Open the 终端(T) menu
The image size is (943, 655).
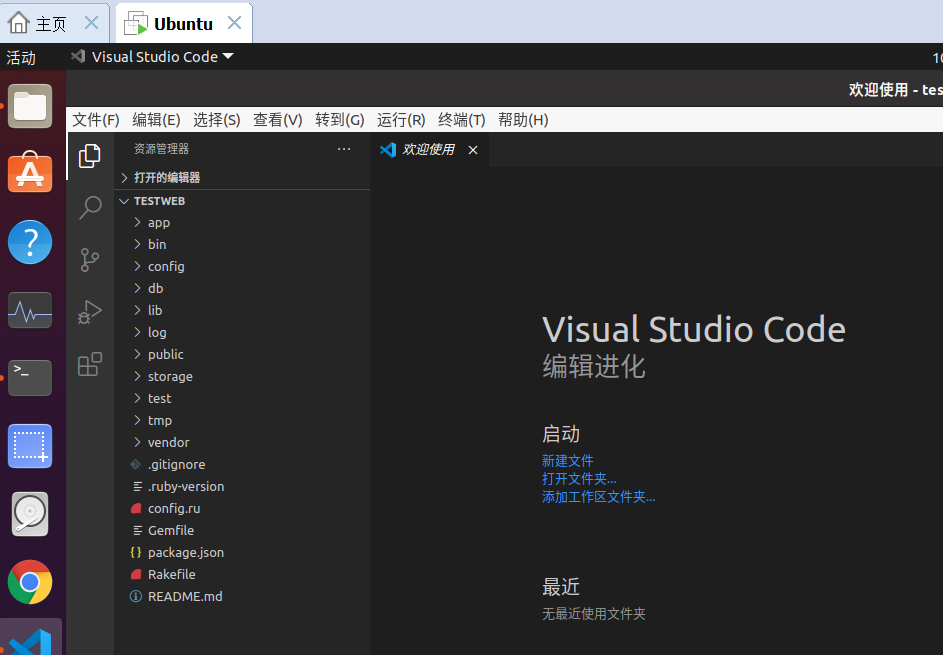pyautogui.click(x=461, y=119)
